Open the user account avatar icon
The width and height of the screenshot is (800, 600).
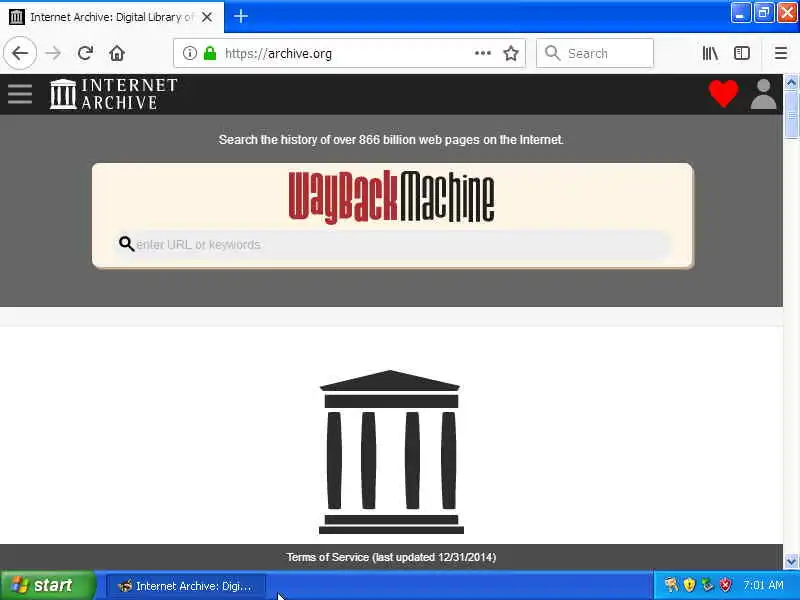763,94
